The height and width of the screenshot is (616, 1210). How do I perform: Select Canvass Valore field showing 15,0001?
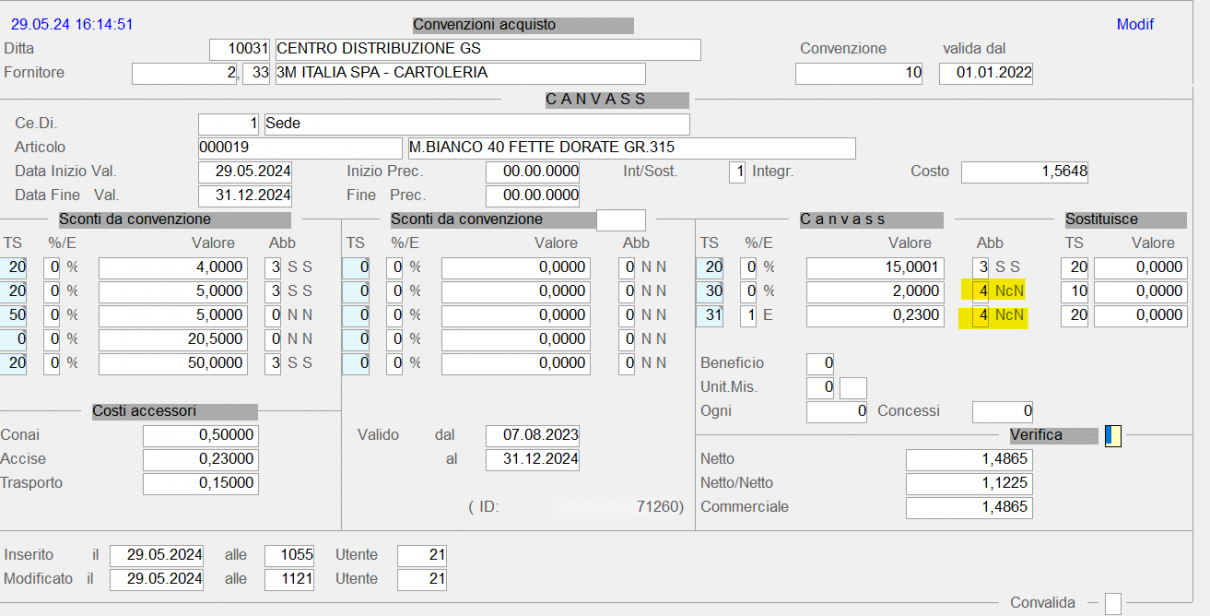pos(875,268)
